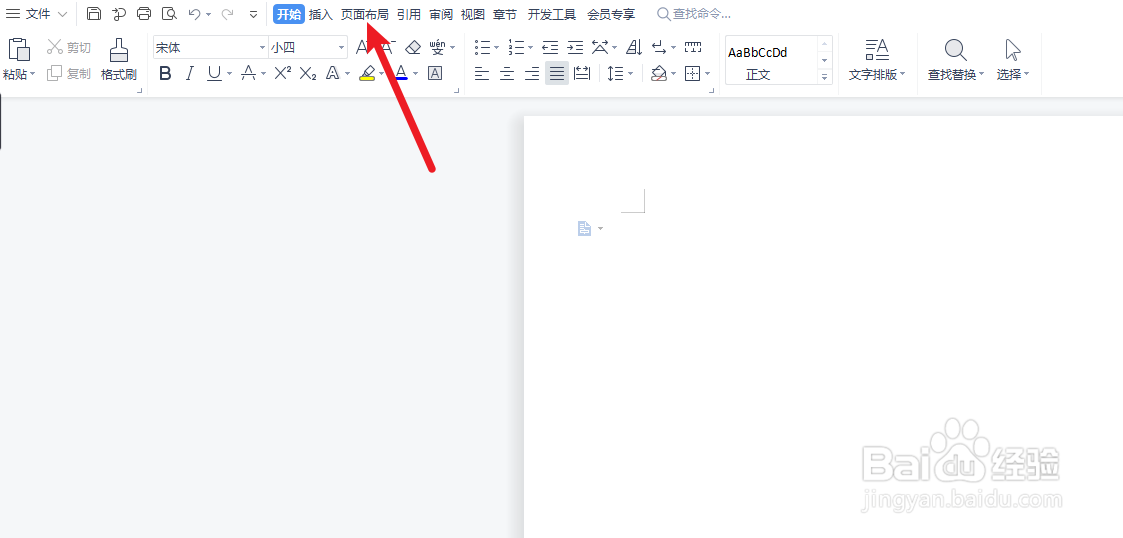The height and width of the screenshot is (538, 1123).
Task: Click the decrease indent icon
Action: coord(550,48)
